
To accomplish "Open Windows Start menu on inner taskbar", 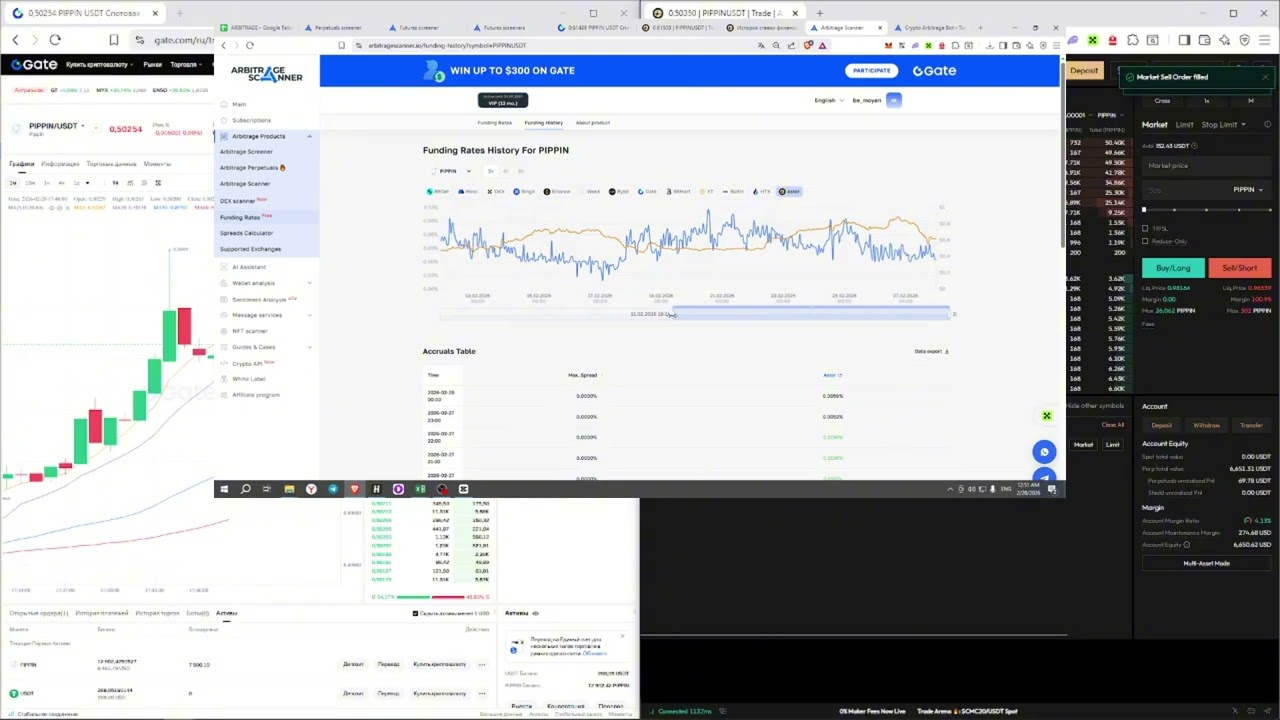I will point(224,489).
